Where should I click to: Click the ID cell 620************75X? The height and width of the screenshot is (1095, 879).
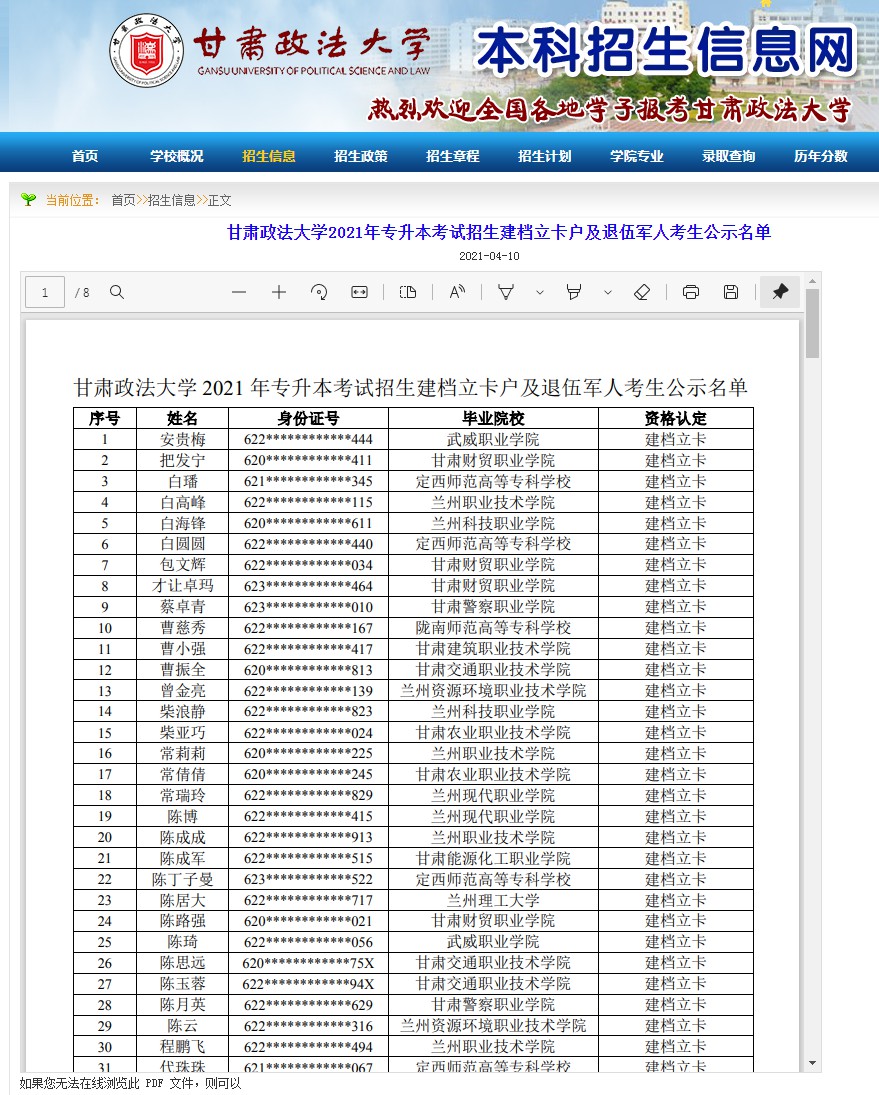(x=308, y=963)
